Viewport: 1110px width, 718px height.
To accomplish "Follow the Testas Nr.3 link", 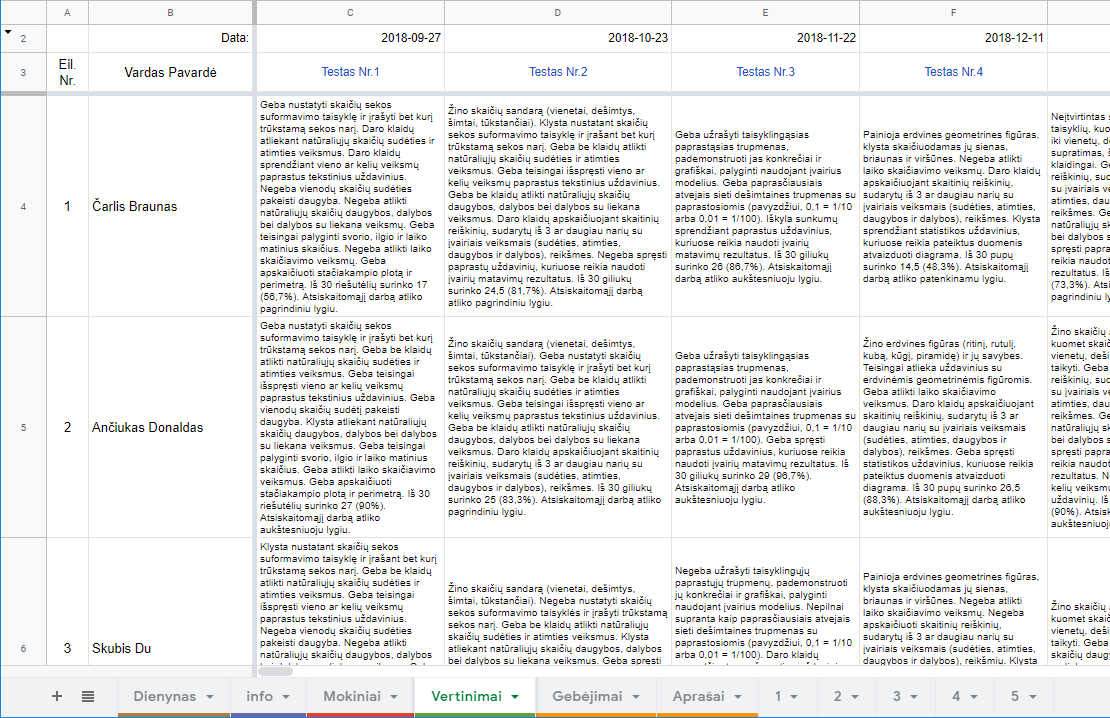I will pyautogui.click(x=765, y=72).
